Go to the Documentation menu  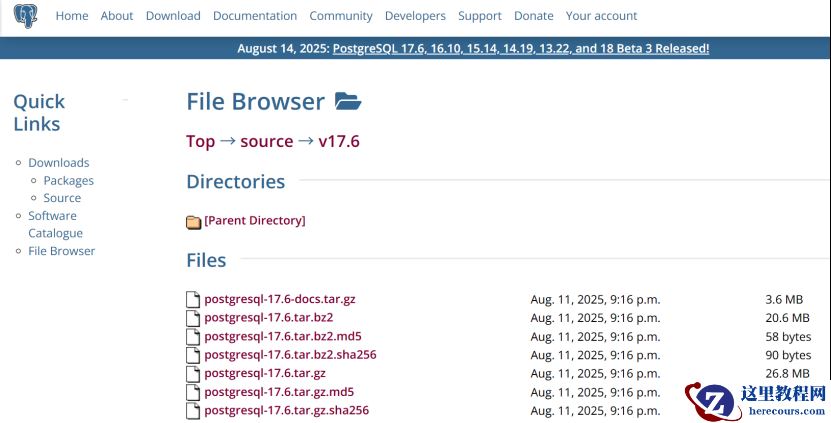[255, 16]
